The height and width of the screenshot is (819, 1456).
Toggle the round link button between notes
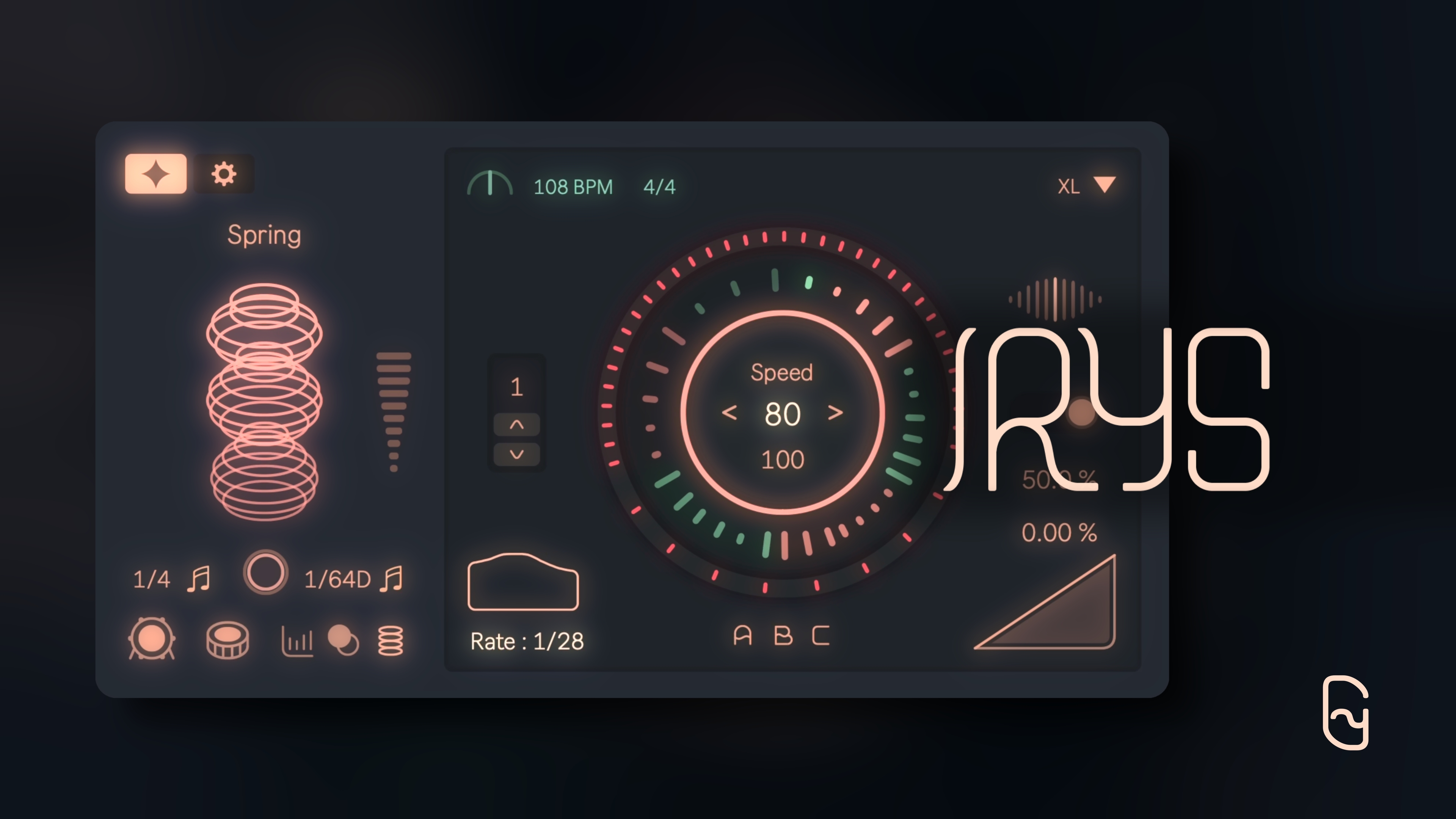tap(265, 572)
